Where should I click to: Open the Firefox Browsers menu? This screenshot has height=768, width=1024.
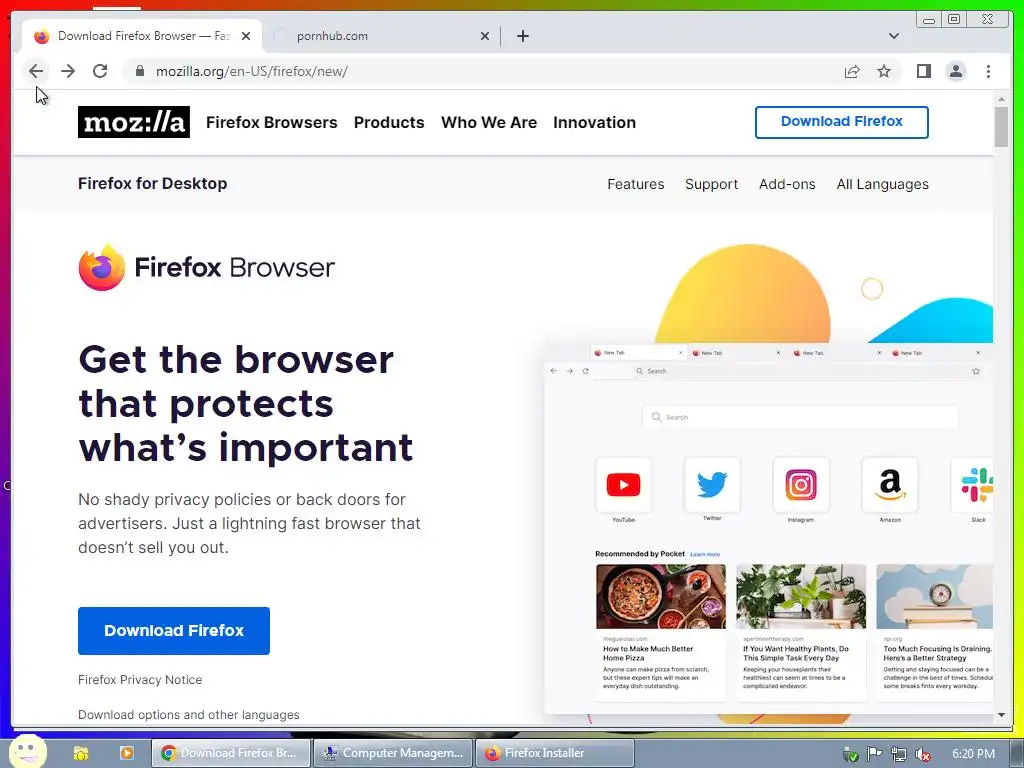point(272,122)
